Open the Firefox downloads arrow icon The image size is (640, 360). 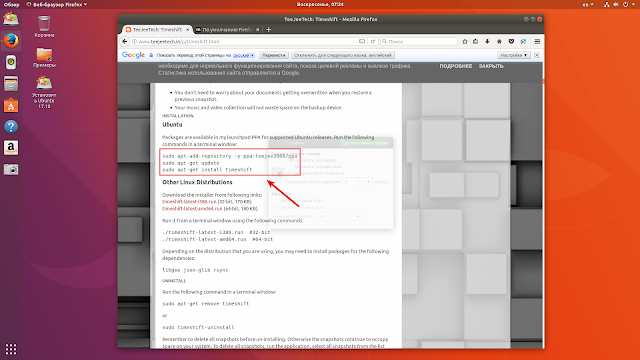pos(487,41)
